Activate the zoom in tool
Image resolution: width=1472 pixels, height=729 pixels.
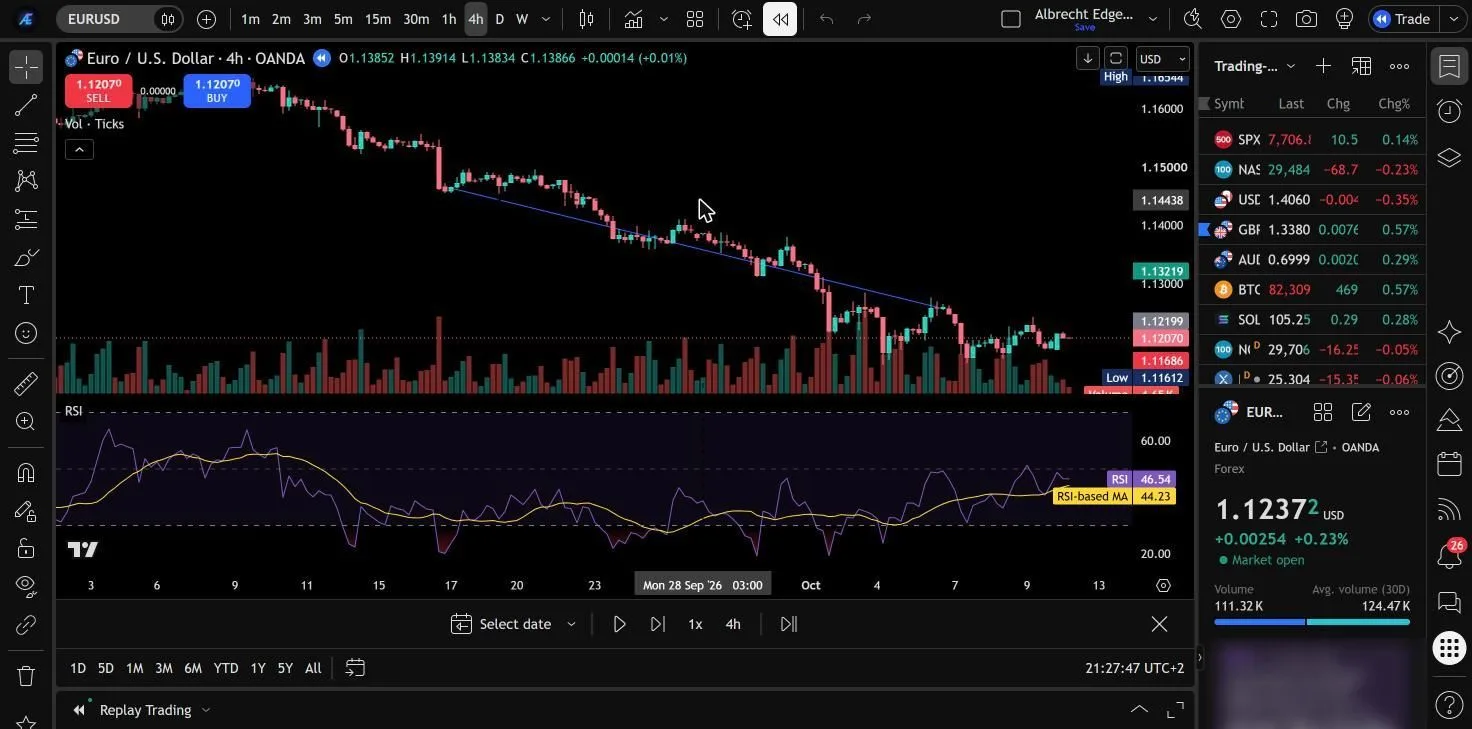[x=26, y=422]
